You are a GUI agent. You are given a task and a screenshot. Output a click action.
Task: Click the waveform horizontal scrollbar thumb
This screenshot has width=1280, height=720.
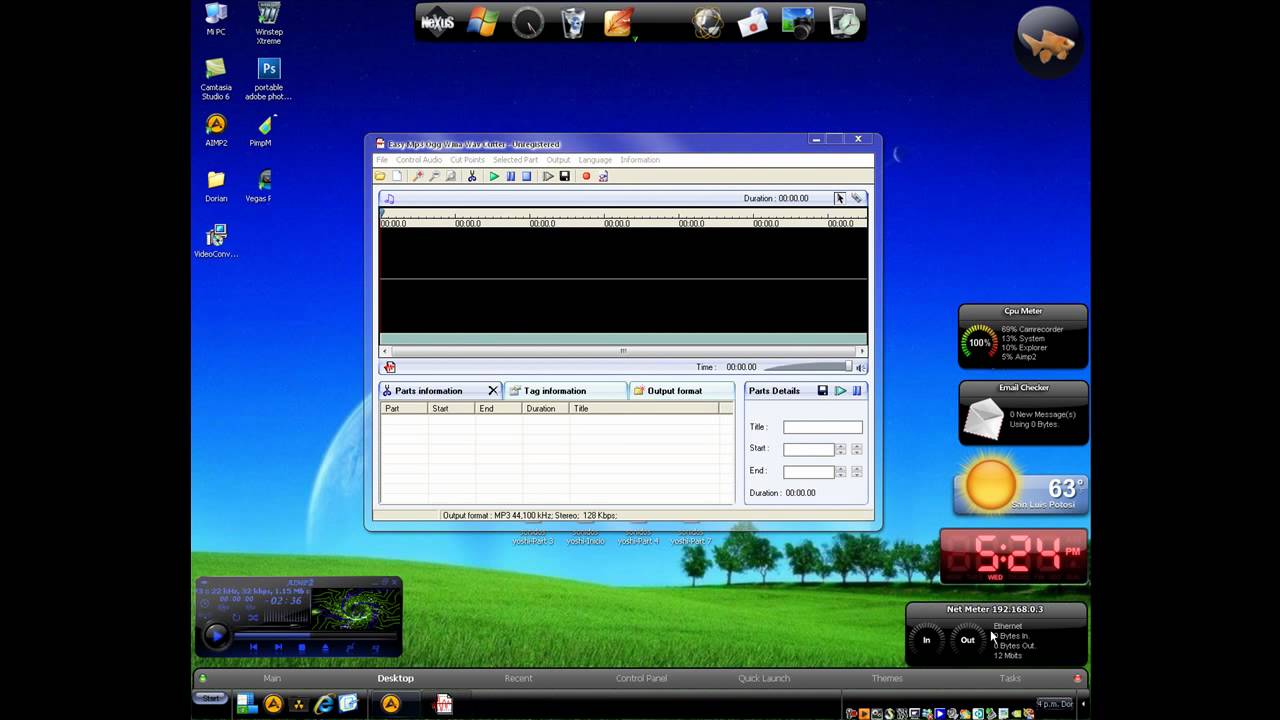623,351
